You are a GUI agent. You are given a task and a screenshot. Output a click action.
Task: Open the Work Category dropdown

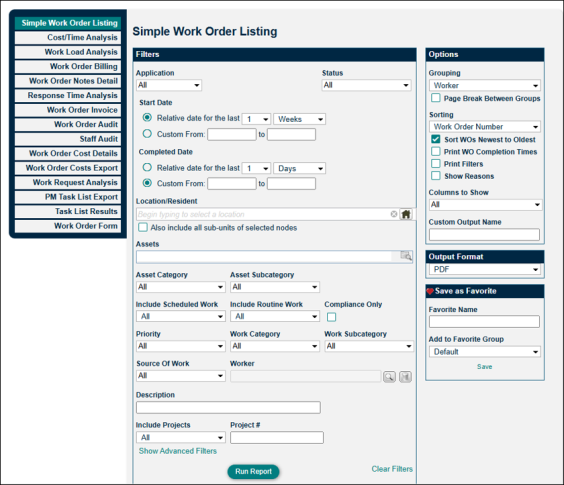275,346
